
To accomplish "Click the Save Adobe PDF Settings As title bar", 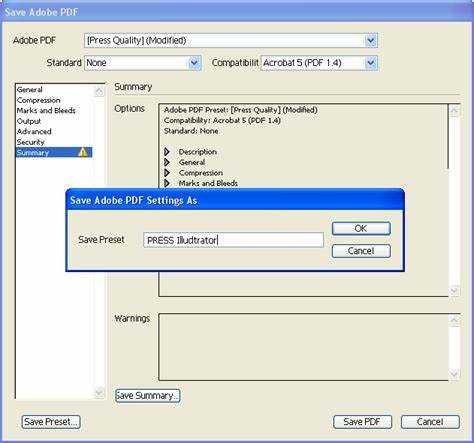I will [235, 200].
